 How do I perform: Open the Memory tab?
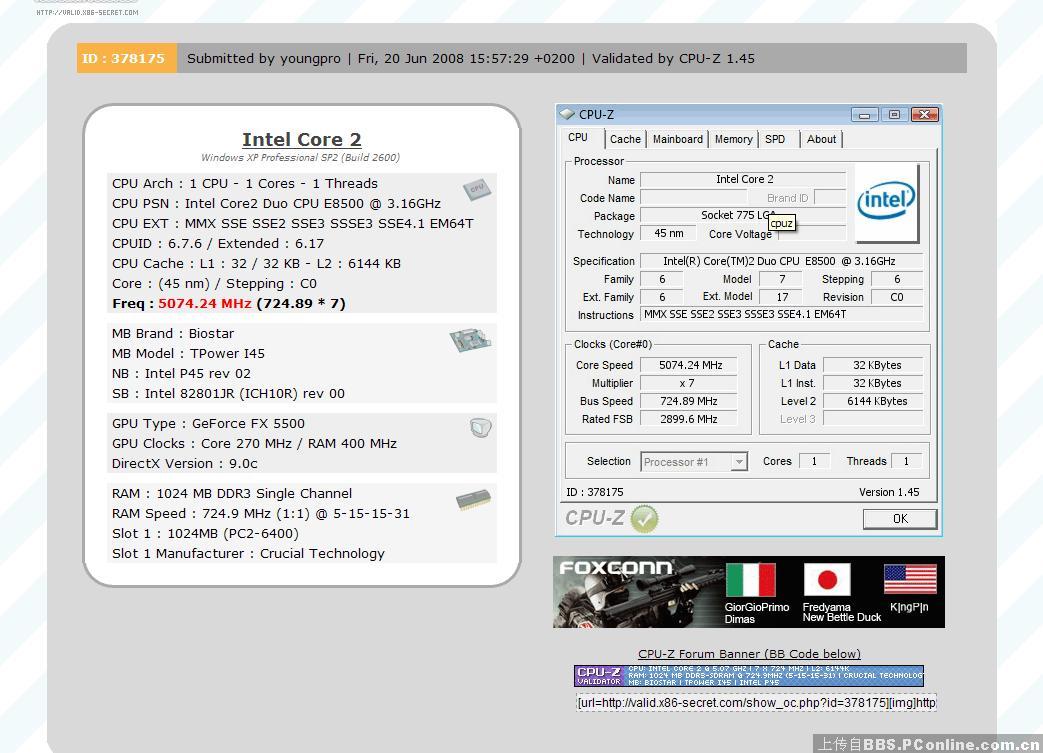(734, 139)
